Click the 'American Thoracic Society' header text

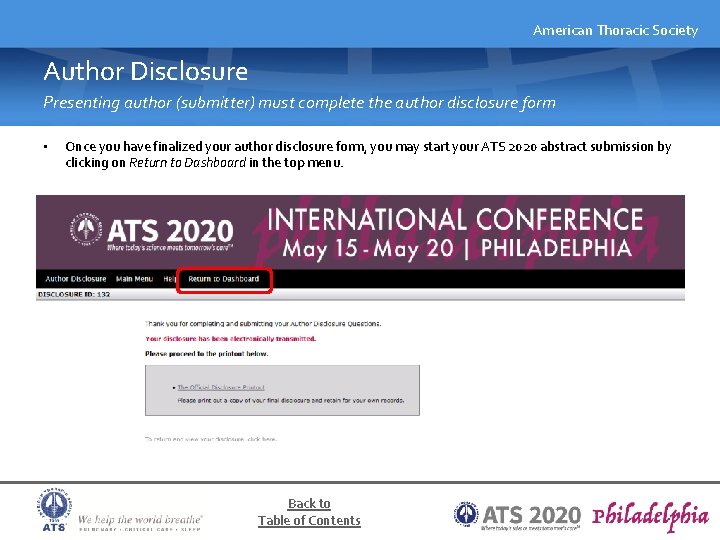(x=615, y=30)
